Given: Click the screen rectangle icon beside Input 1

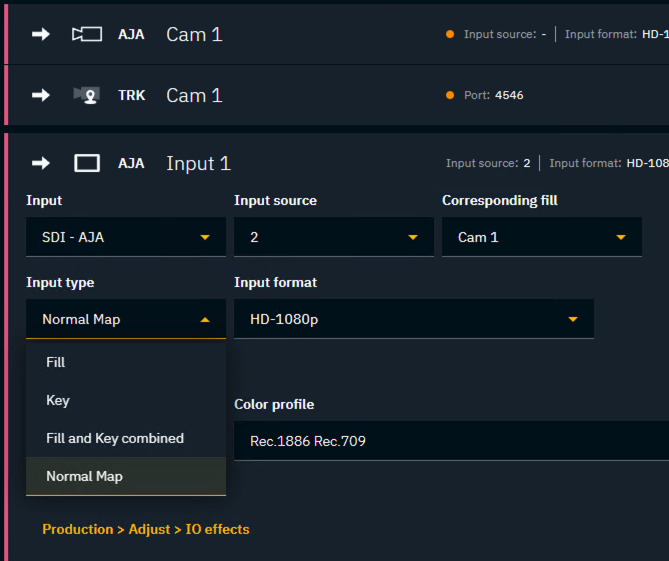Looking at the screenshot, I should tap(87, 163).
